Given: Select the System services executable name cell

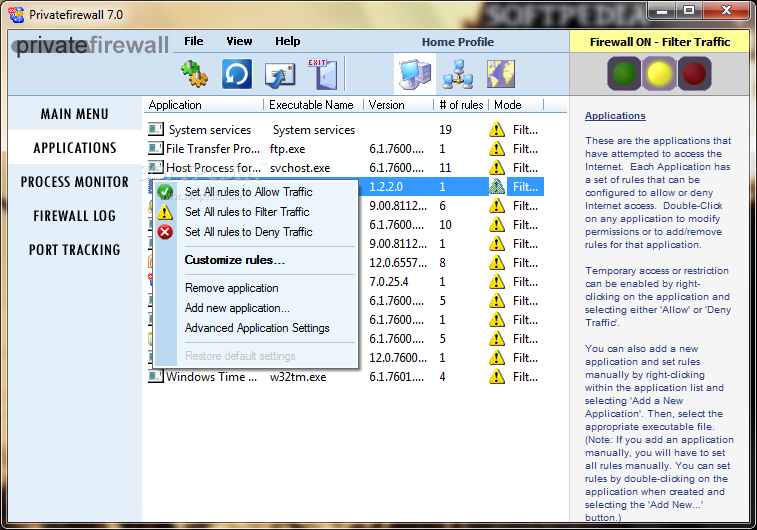Looking at the screenshot, I should click(314, 130).
